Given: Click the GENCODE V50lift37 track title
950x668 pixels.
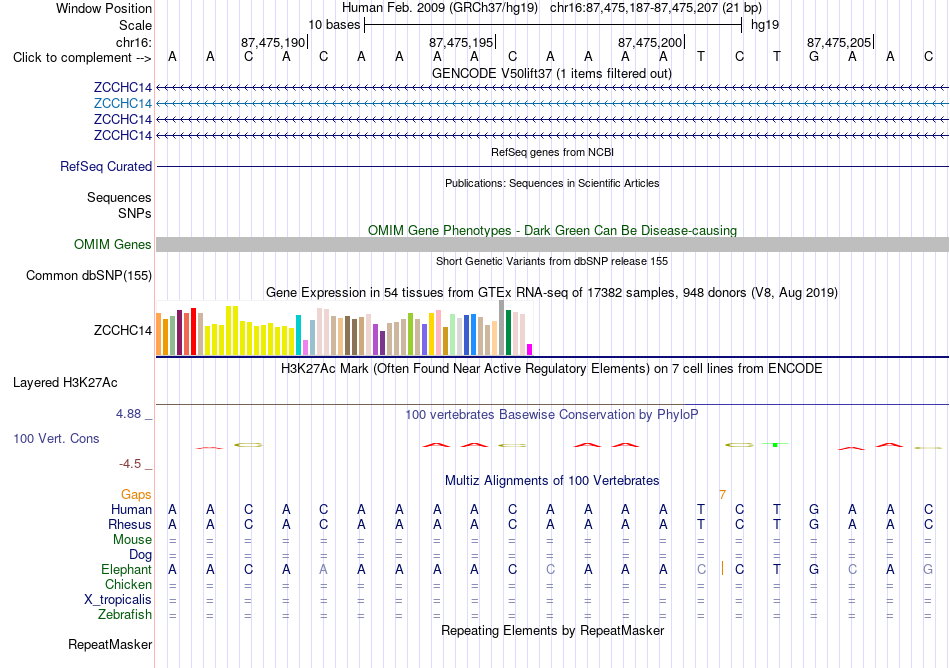Looking at the screenshot, I should click(551, 73).
